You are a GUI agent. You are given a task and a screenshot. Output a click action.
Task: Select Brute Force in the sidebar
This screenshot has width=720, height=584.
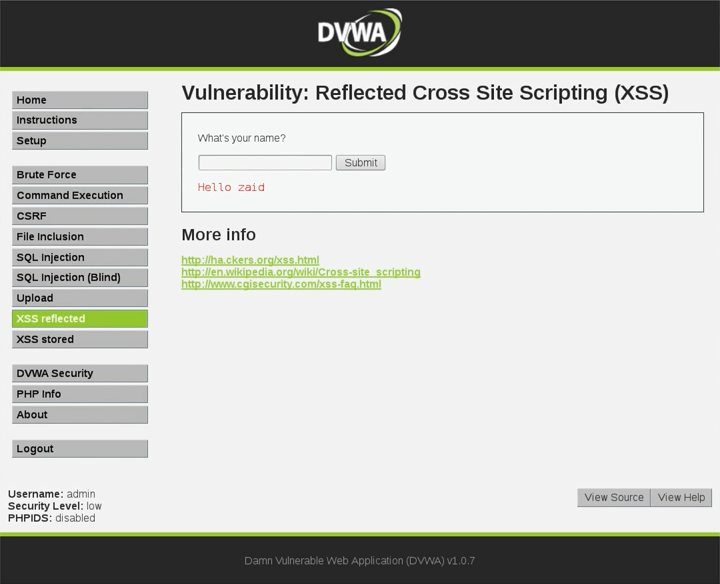coord(80,175)
